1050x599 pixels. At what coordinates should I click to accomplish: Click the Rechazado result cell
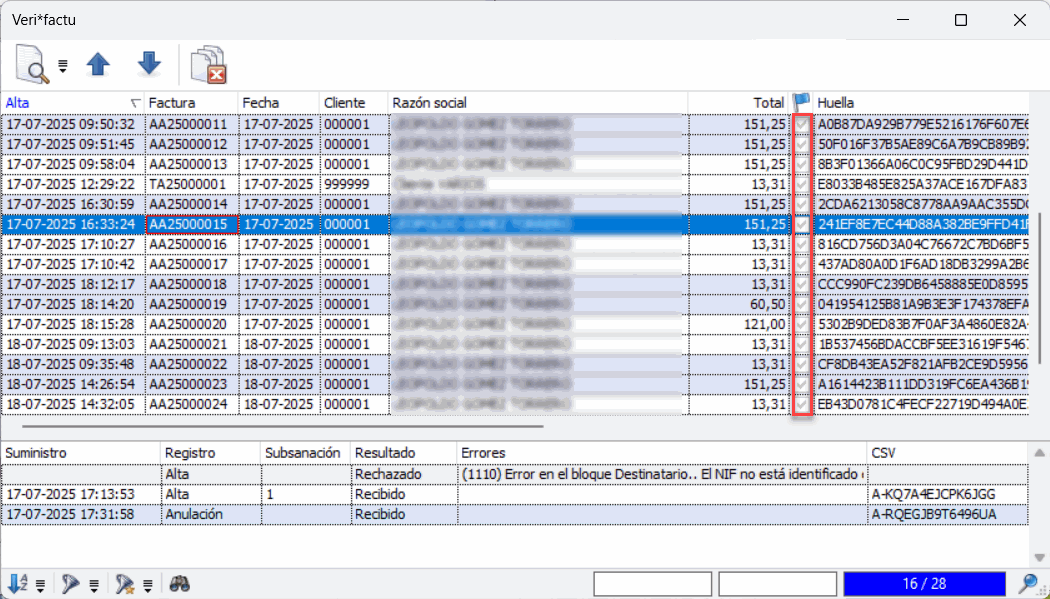(x=404, y=475)
